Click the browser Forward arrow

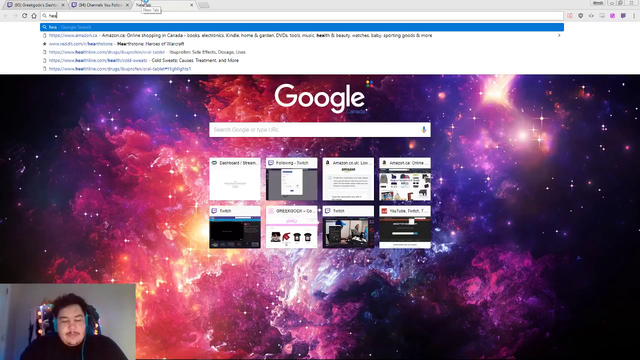coord(15,16)
